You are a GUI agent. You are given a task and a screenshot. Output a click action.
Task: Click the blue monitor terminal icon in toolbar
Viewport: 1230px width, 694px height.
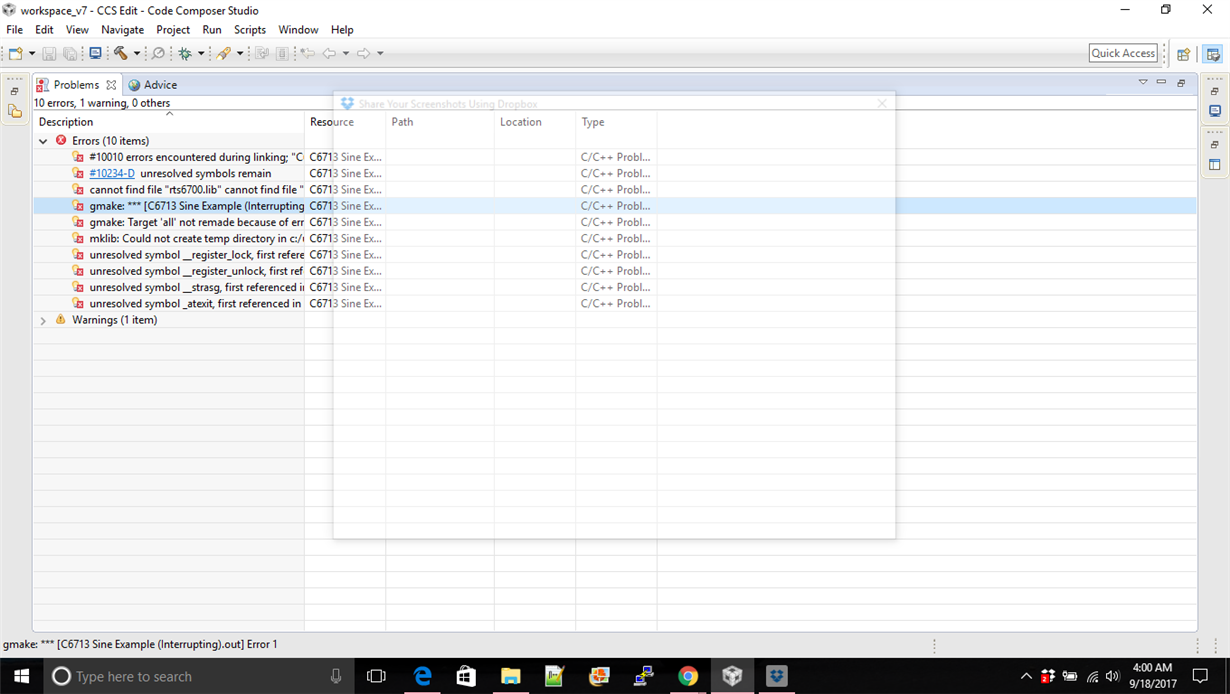click(95, 53)
